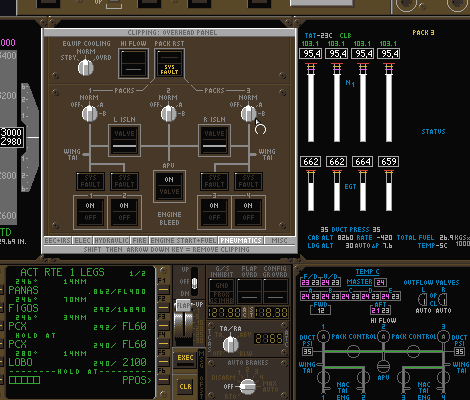This screenshot has width=470, height=400.
Task: Toggle the FLAP OVRD switch
Action: (250, 291)
